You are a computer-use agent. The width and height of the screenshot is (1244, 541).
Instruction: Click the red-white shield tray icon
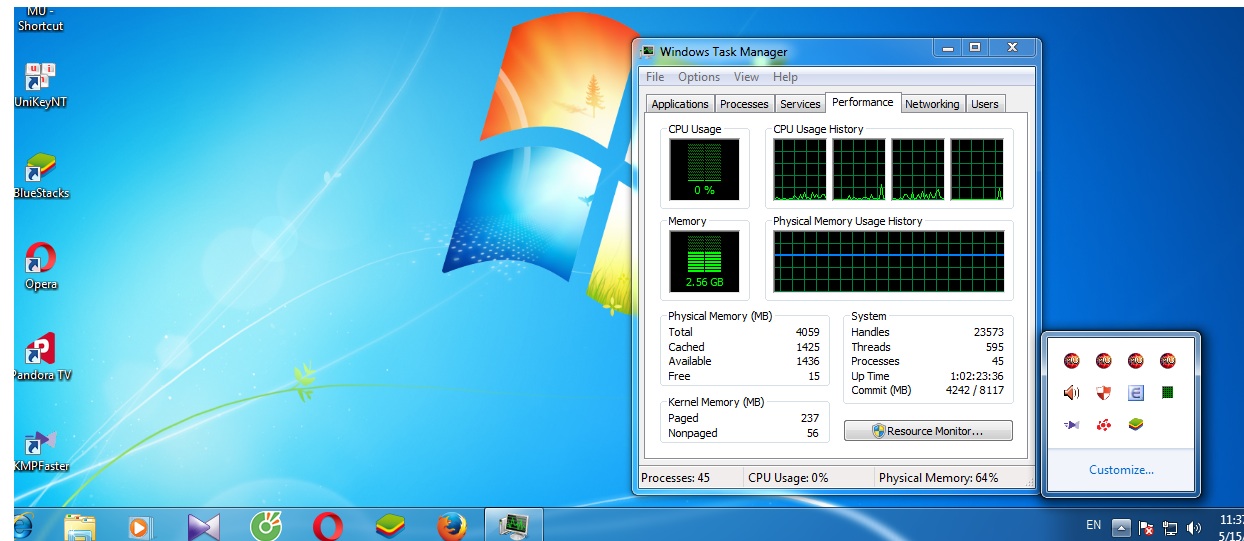point(1103,393)
